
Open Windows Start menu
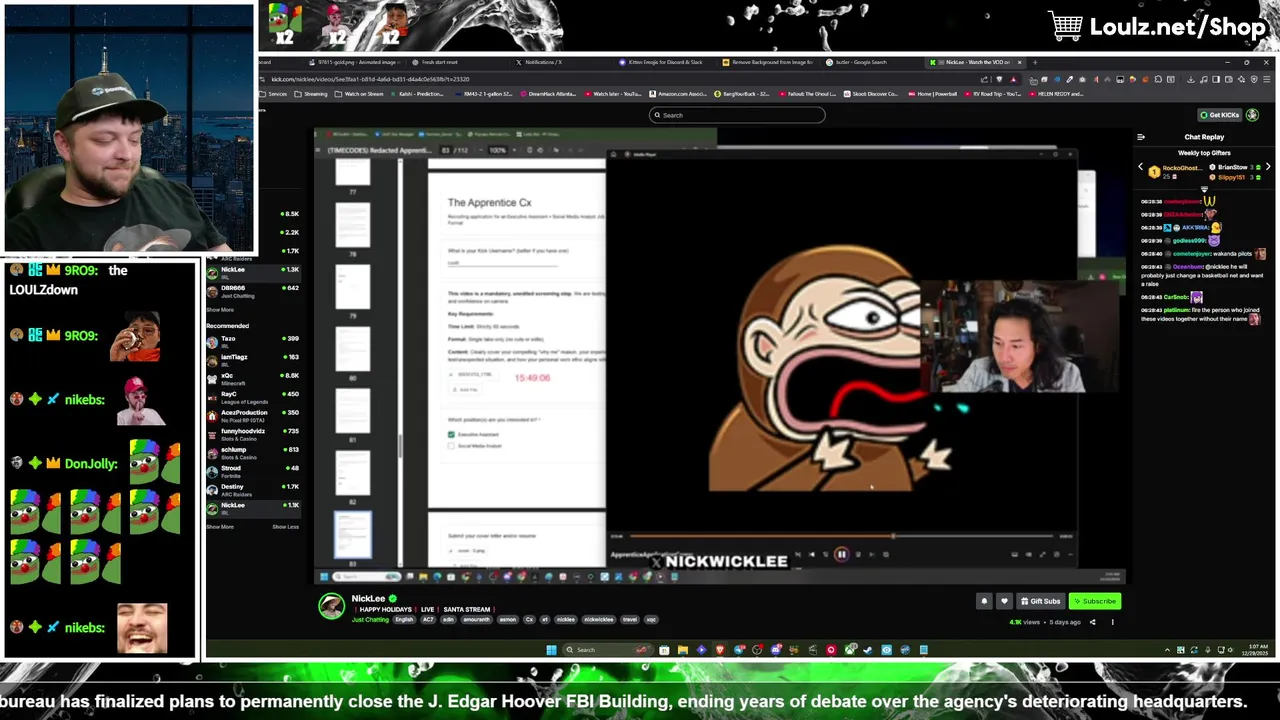coord(551,650)
